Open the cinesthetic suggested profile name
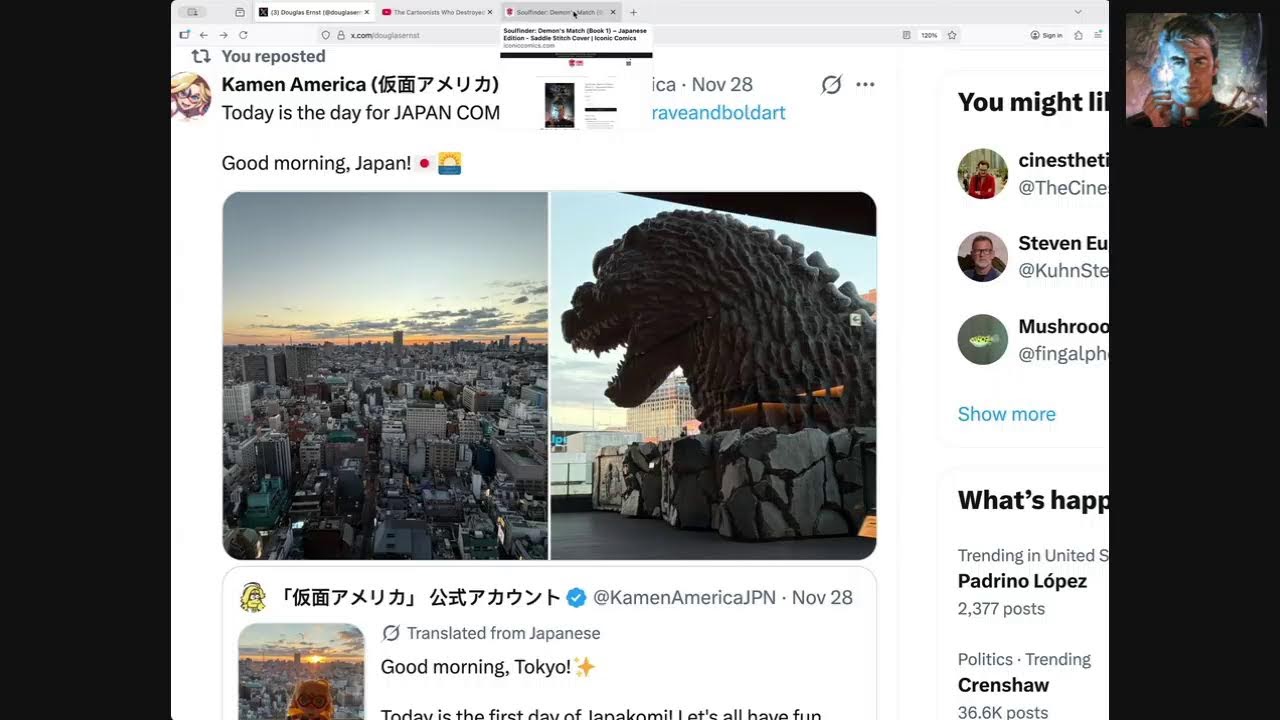1280x720 pixels. (1063, 160)
